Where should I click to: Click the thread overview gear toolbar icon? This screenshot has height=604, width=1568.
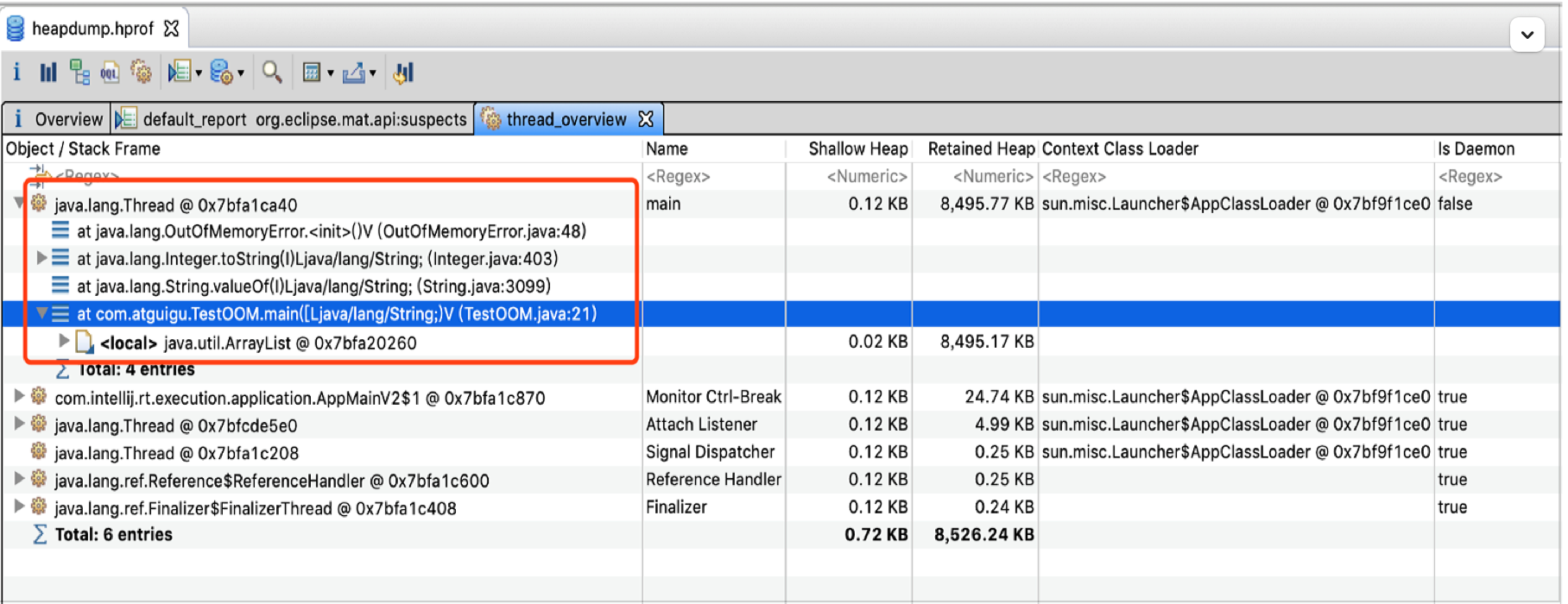point(141,72)
